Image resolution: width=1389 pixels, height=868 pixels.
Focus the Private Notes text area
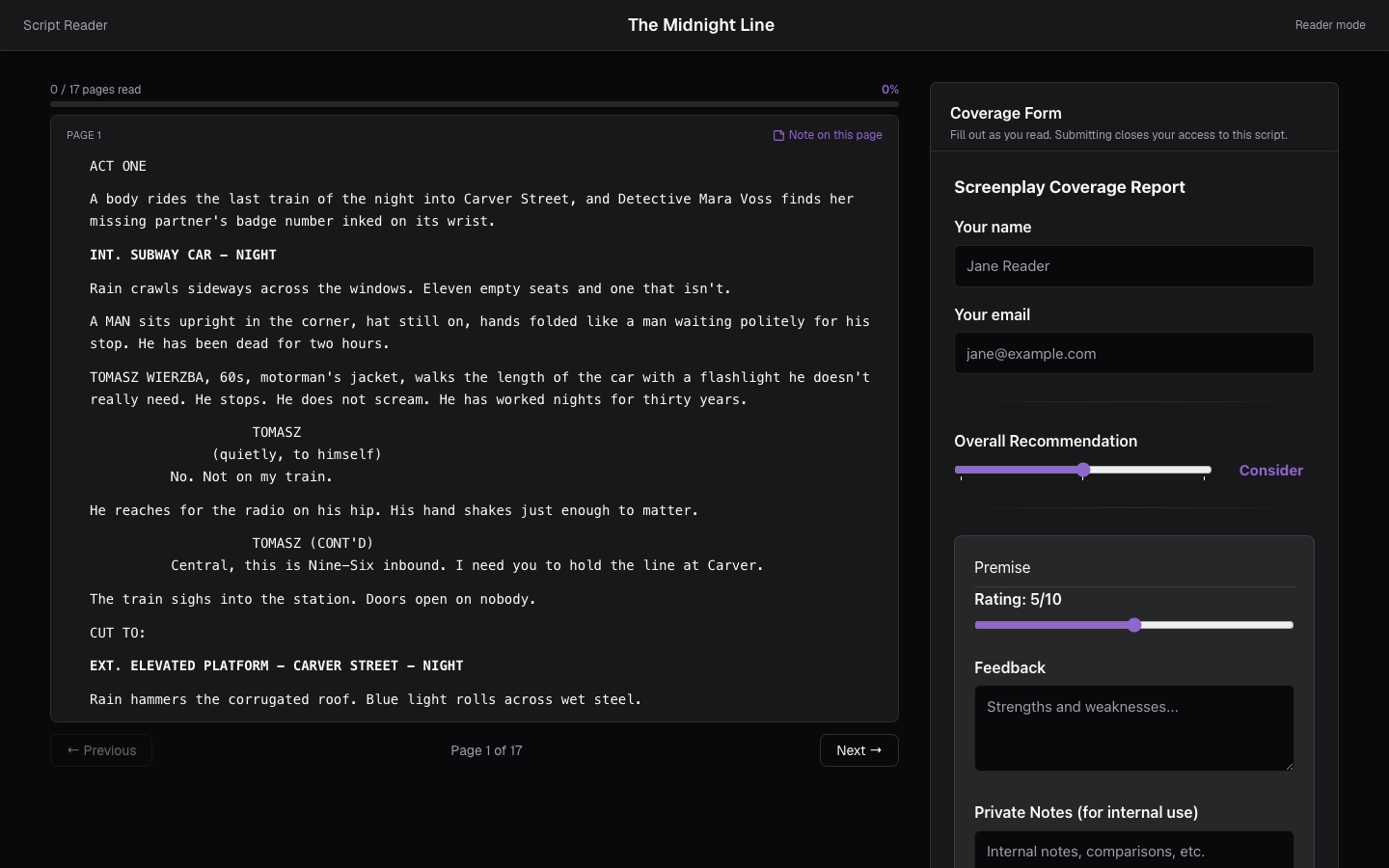click(1134, 850)
